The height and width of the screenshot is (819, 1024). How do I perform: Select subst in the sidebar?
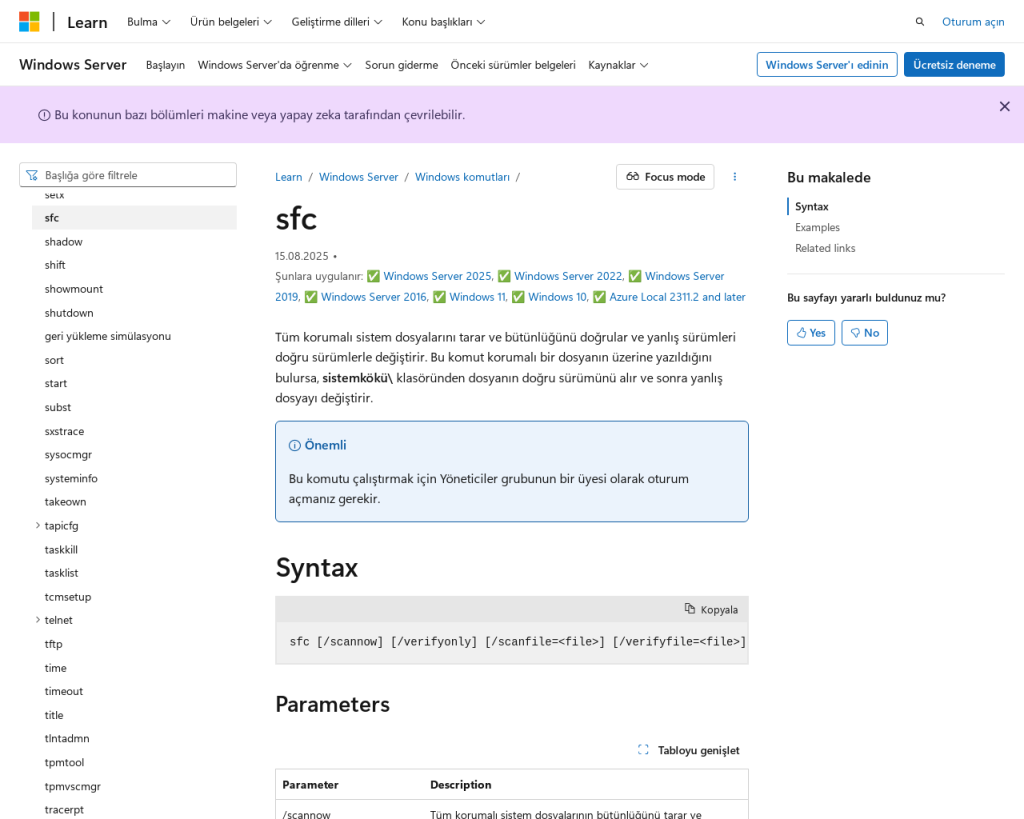point(57,408)
